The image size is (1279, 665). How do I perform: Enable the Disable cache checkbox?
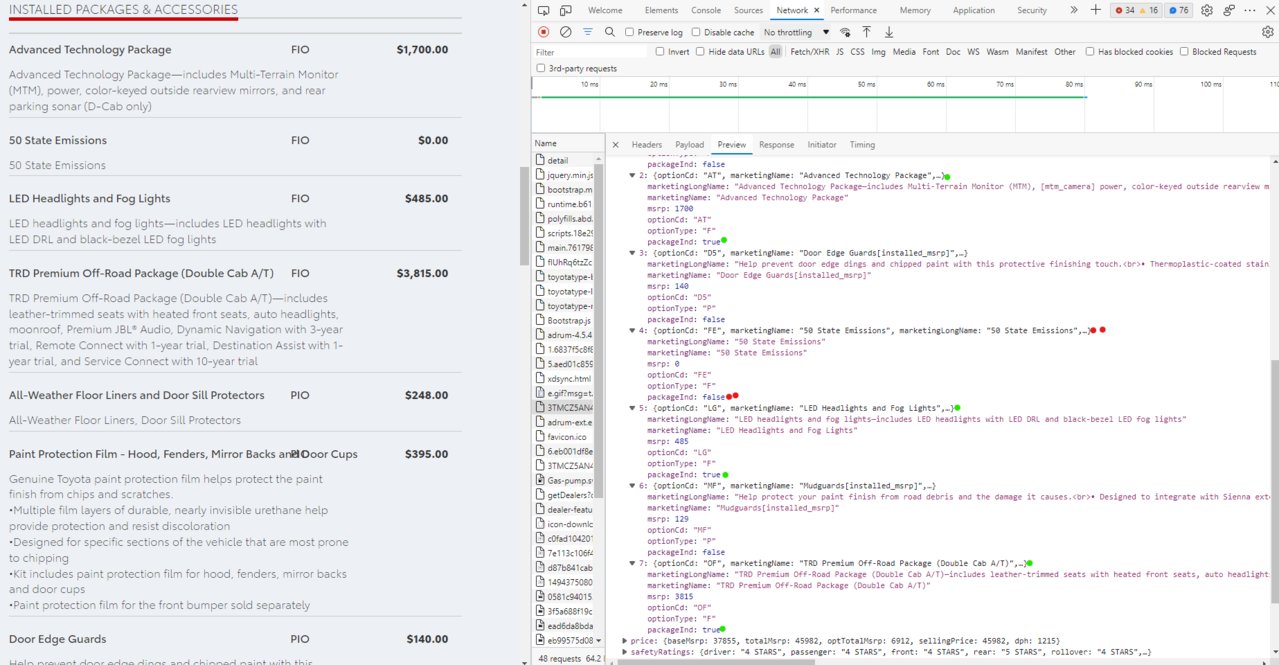tap(697, 32)
